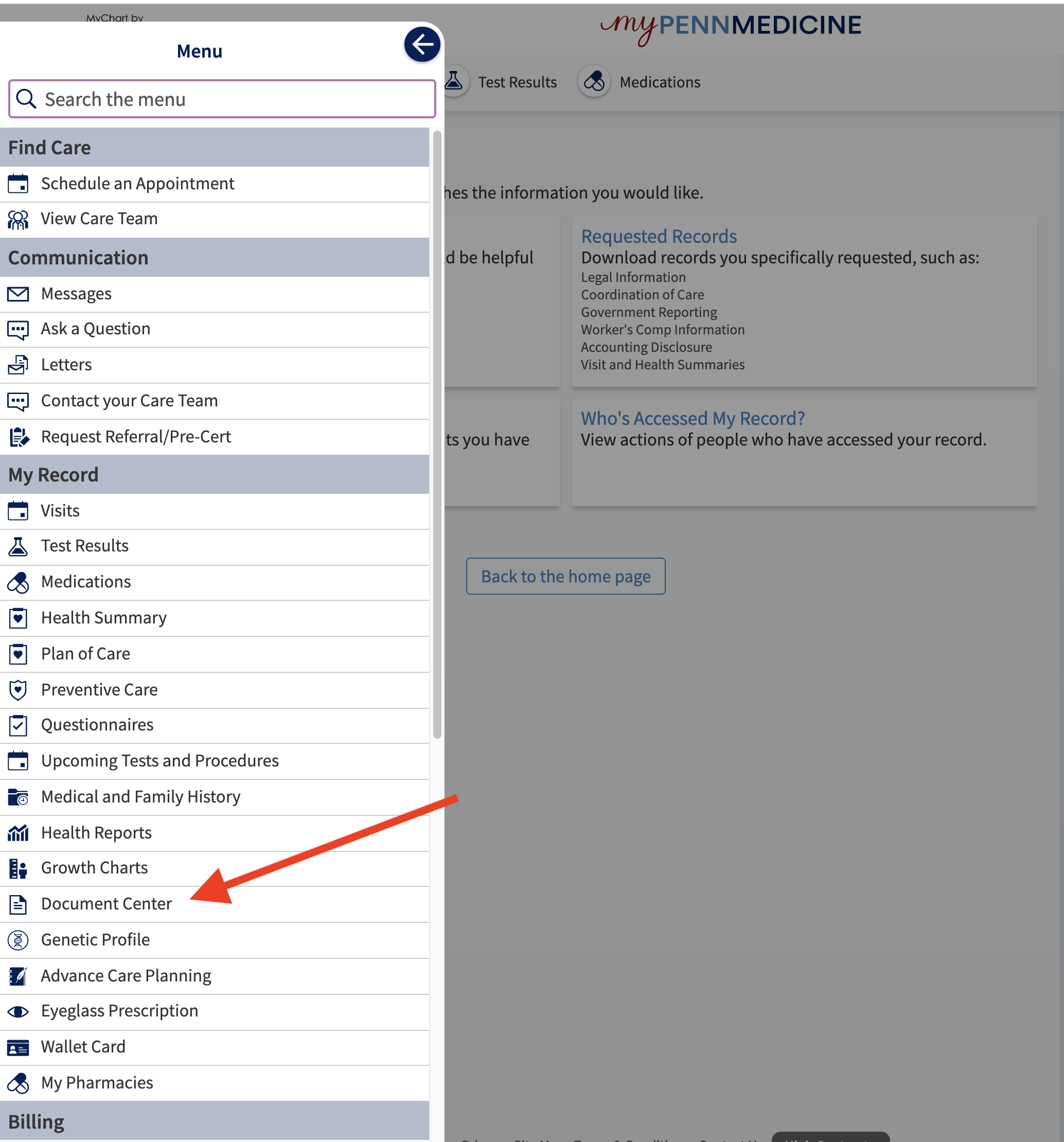The height and width of the screenshot is (1142, 1064).
Task: Open Health Reports
Action: click(x=215, y=833)
